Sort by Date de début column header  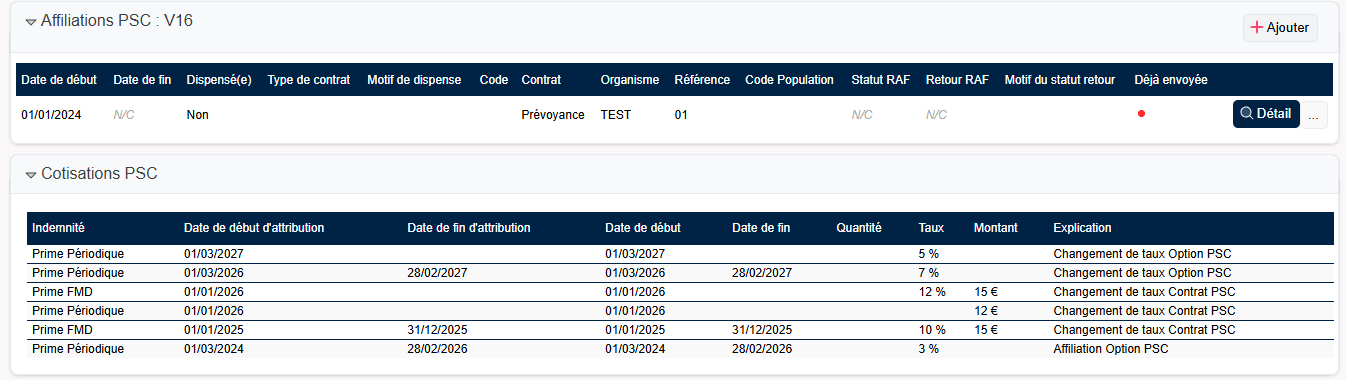[59, 80]
